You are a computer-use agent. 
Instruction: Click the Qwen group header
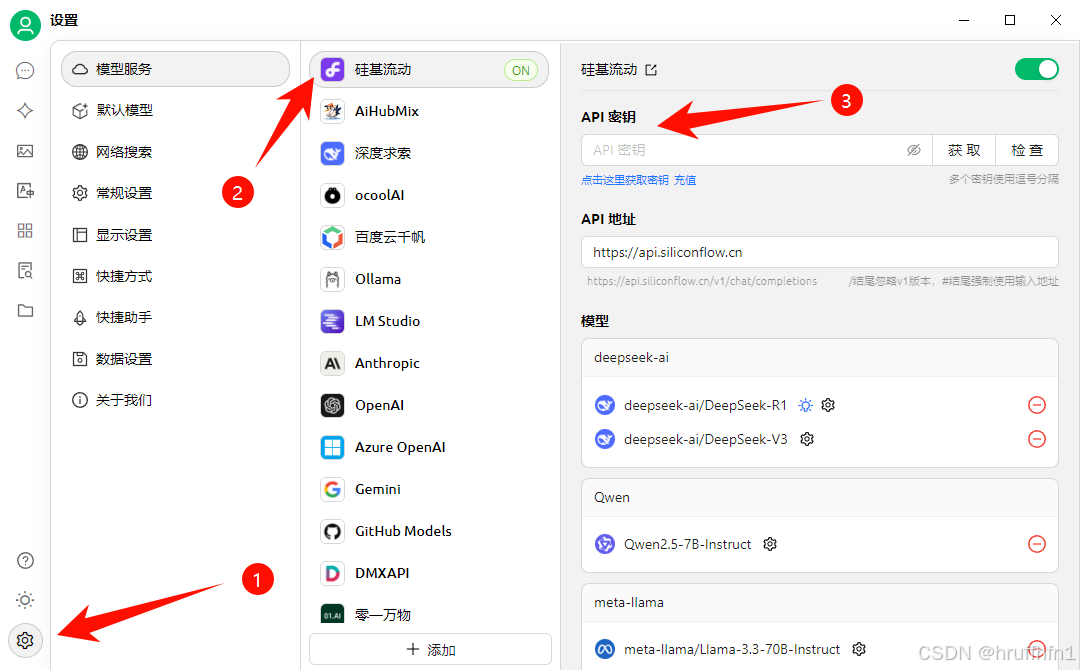click(x=820, y=497)
